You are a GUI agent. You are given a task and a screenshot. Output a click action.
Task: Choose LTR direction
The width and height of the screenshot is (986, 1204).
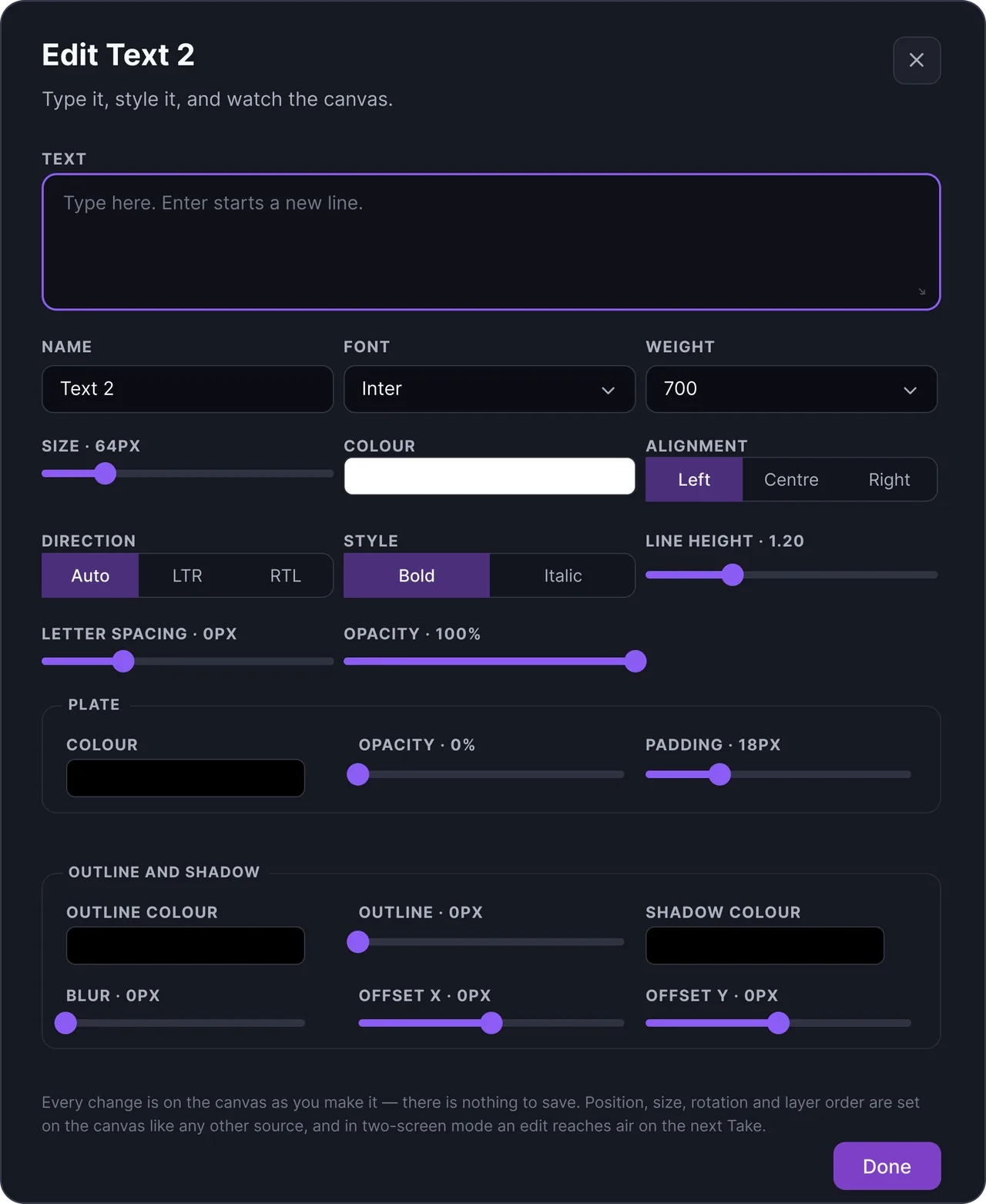click(x=187, y=575)
